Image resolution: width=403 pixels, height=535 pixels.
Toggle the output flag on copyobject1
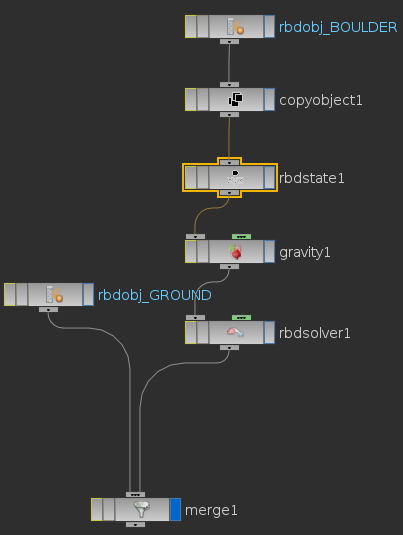click(x=270, y=99)
